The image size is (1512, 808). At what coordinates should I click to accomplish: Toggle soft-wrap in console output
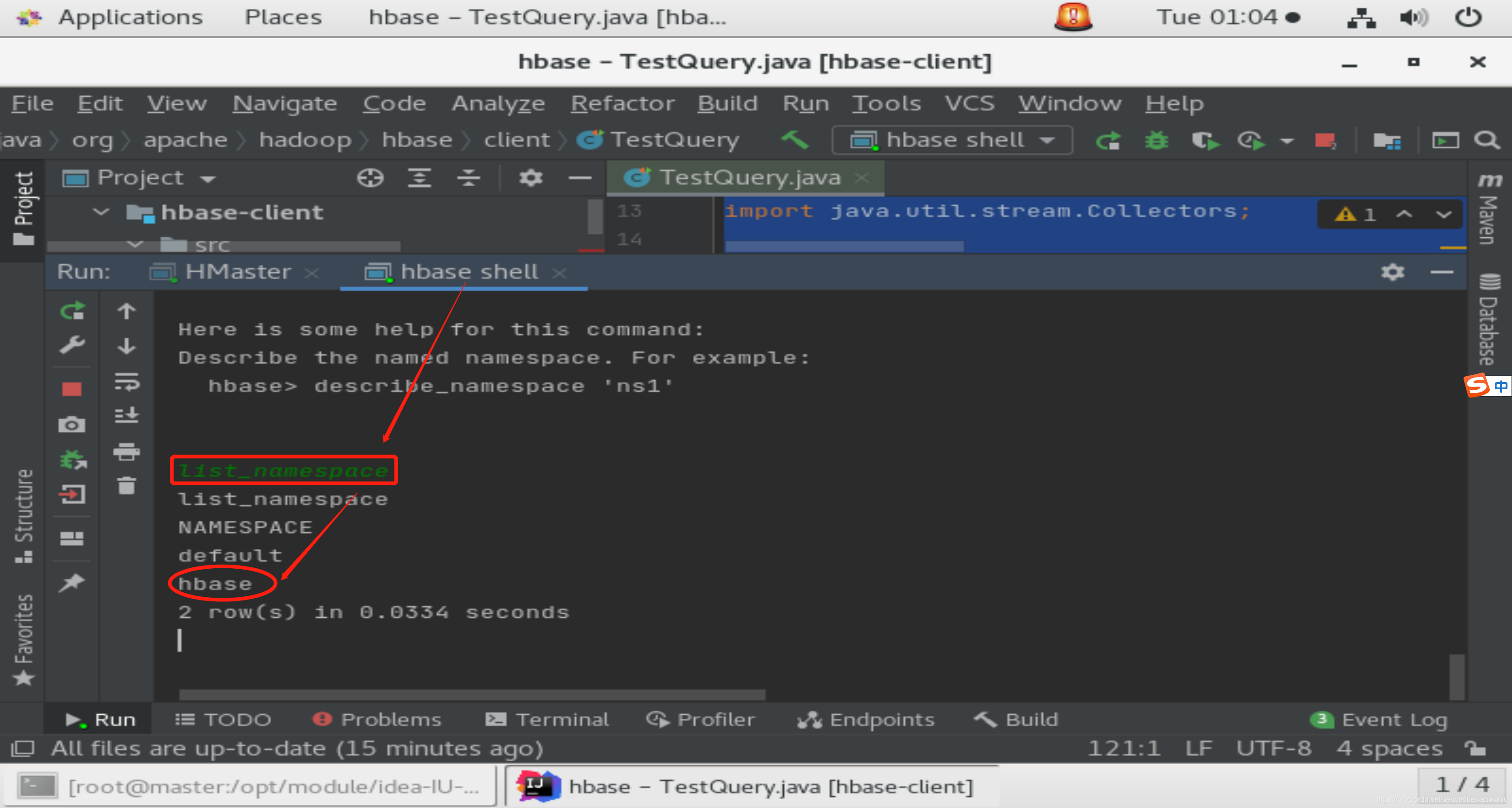click(126, 382)
